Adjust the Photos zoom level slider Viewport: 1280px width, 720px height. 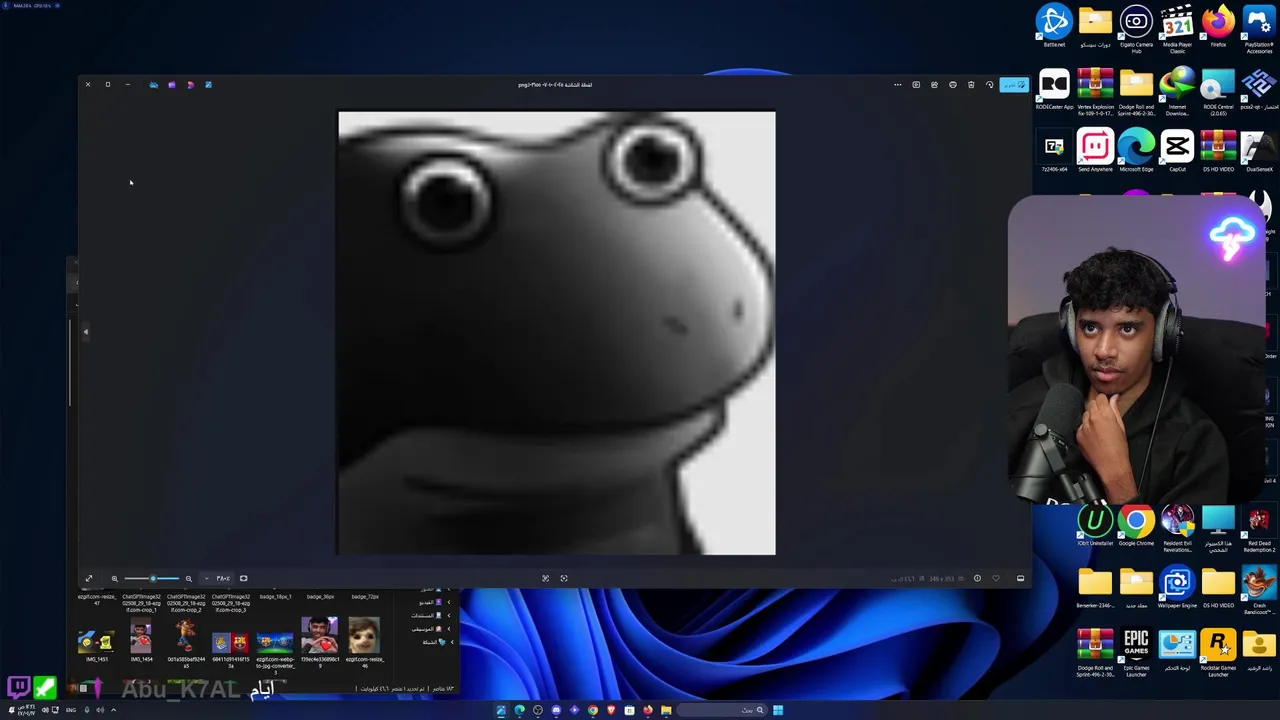(x=152, y=578)
